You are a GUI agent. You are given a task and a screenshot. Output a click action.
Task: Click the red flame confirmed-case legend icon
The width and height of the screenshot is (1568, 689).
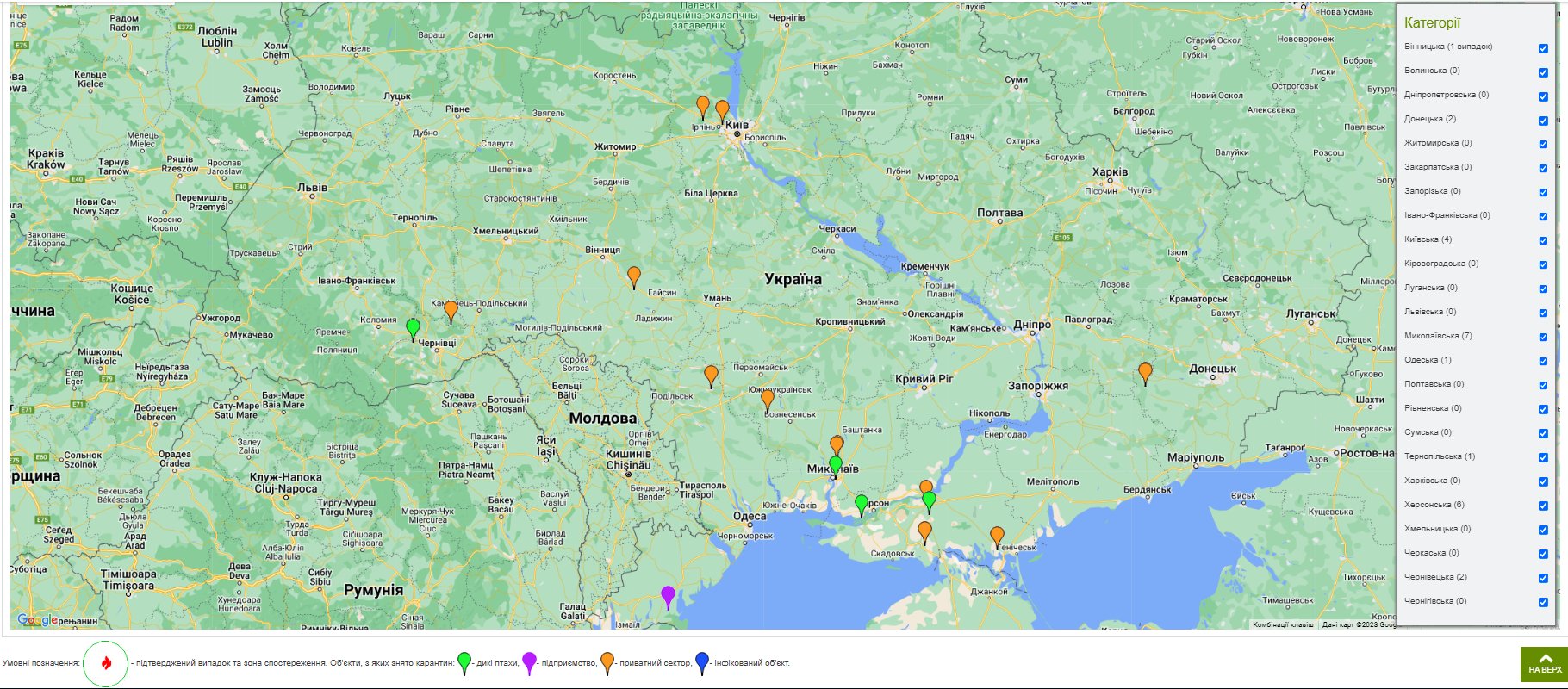click(x=106, y=663)
